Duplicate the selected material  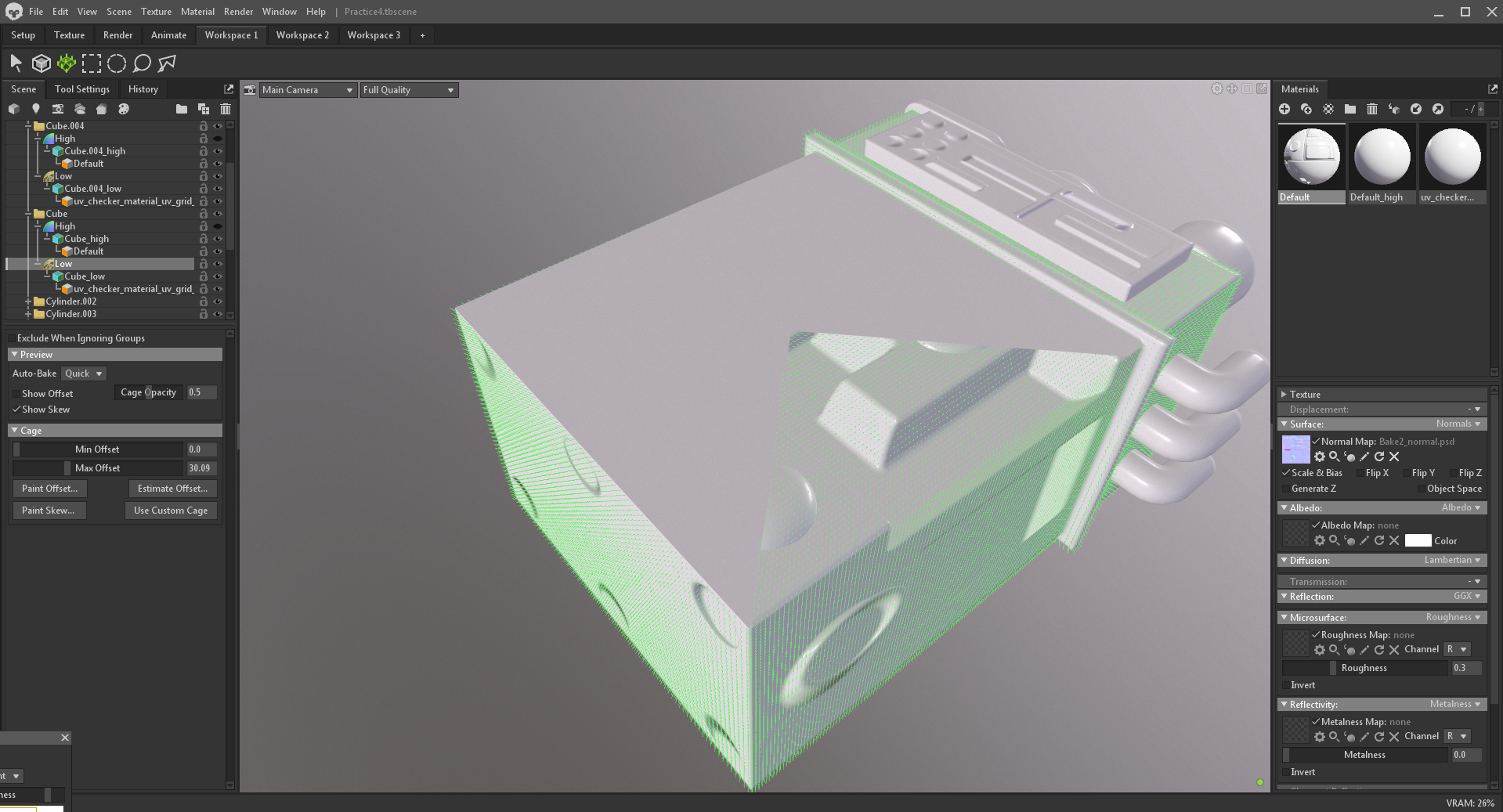pos(1306,109)
